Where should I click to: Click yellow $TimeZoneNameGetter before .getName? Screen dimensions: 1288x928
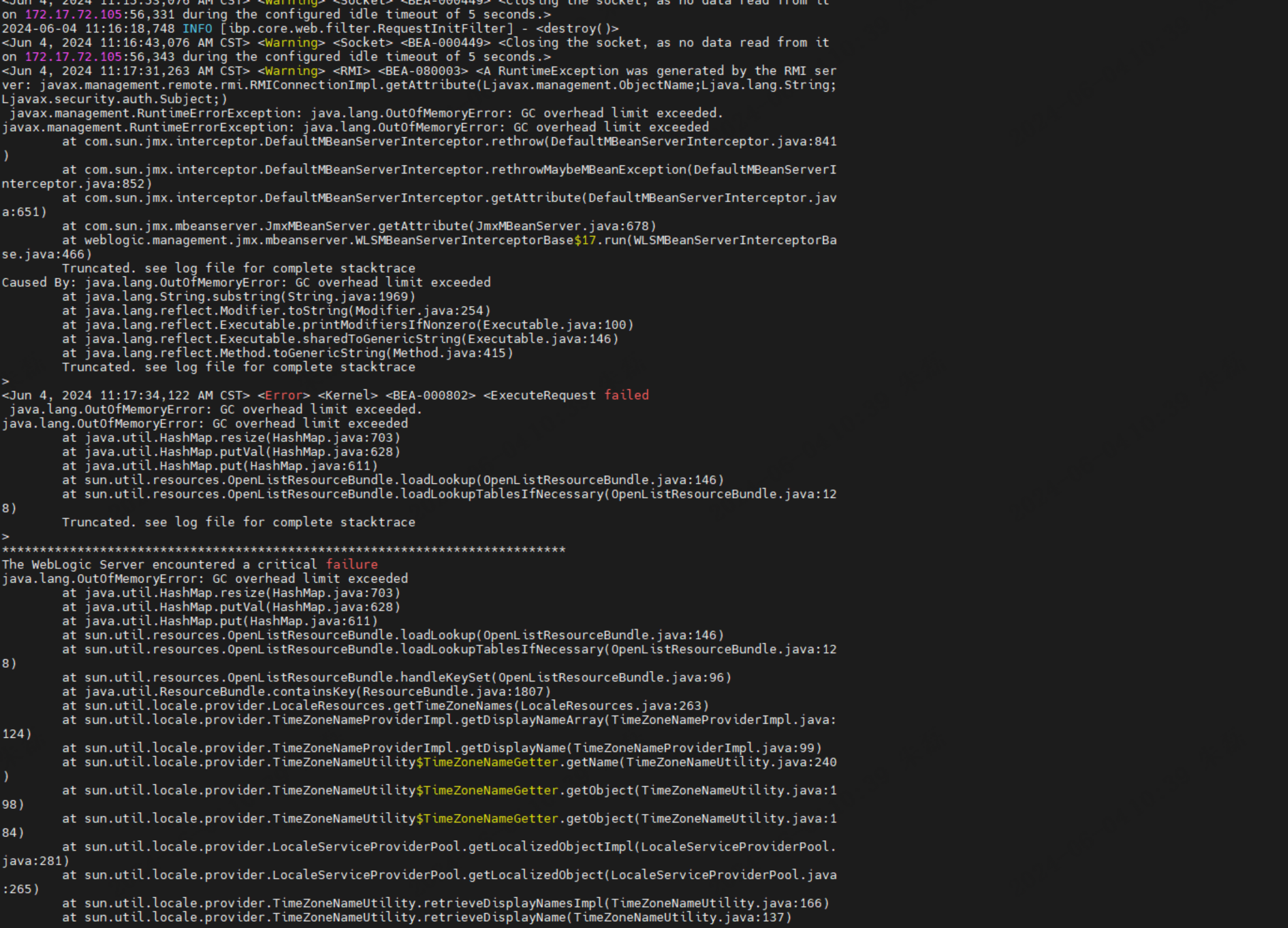[x=487, y=762]
